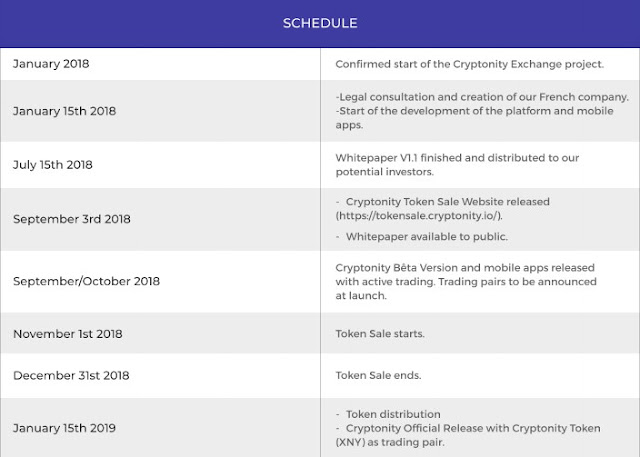The image size is (640, 457).
Task: Click 'Whitepaper available to public' bullet
Action: 427,237
